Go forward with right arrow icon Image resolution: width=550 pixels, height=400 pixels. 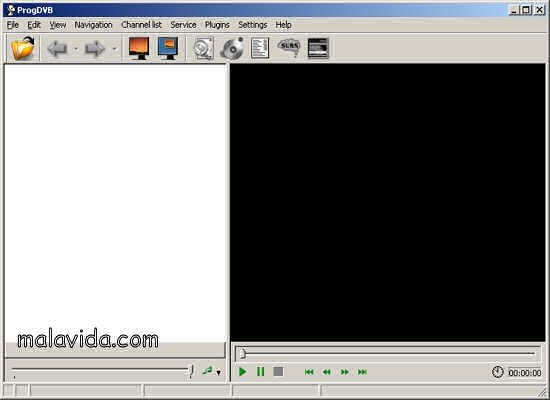[95, 48]
